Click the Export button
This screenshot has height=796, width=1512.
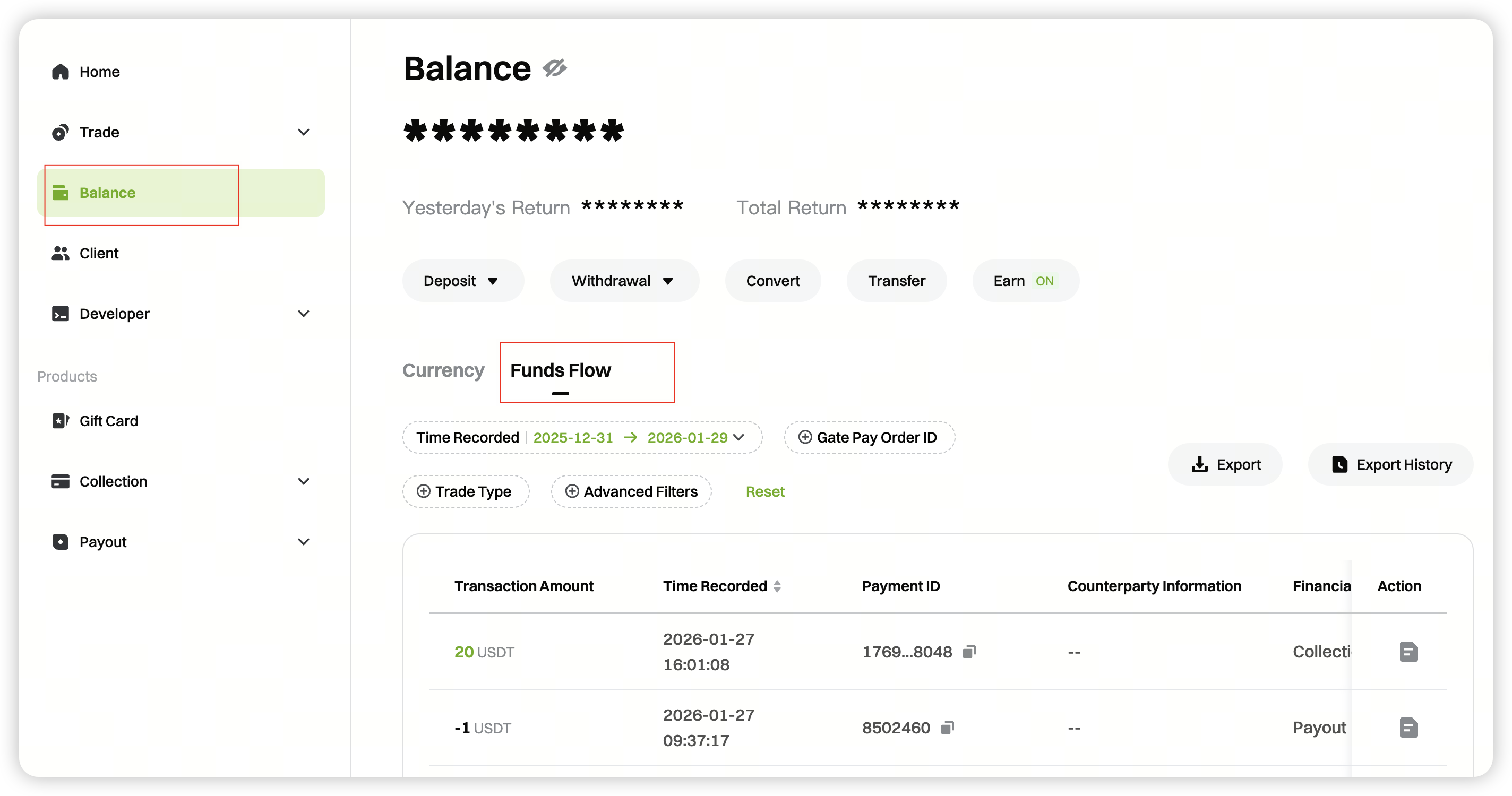[x=1225, y=464]
